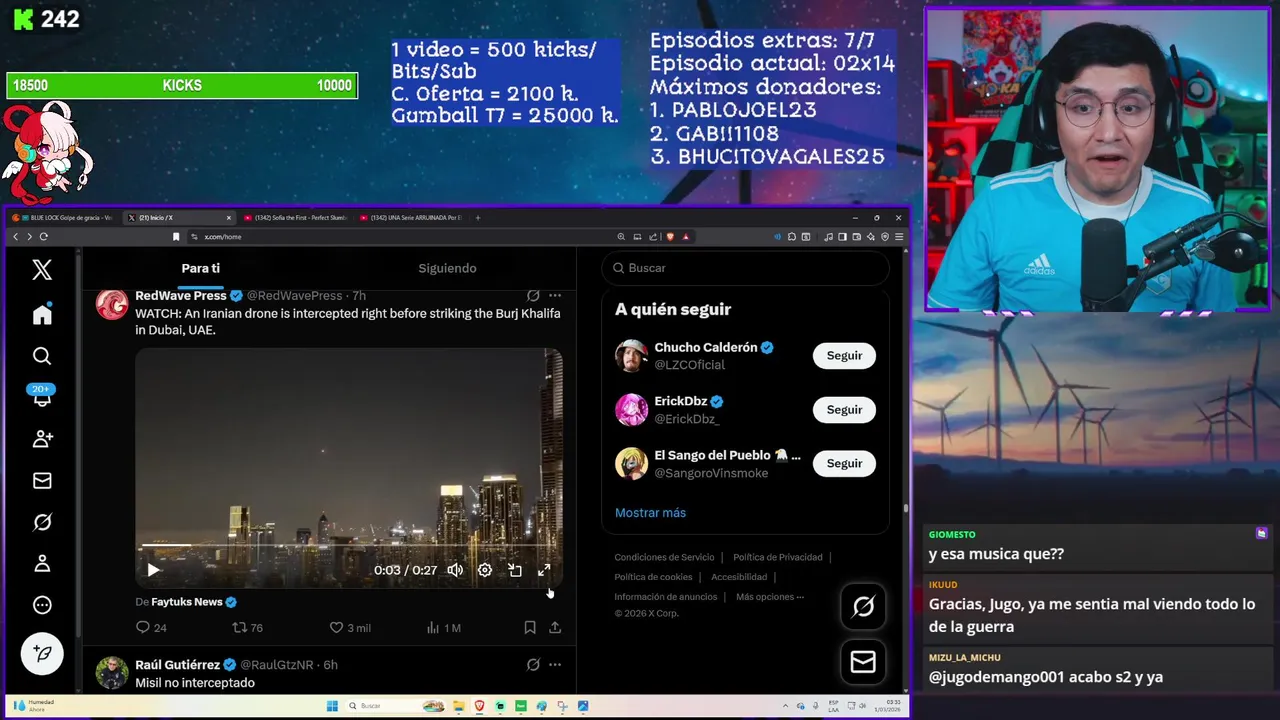Go back in the browser
This screenshot has width=1280, height=720.
[x=15, y=237]
